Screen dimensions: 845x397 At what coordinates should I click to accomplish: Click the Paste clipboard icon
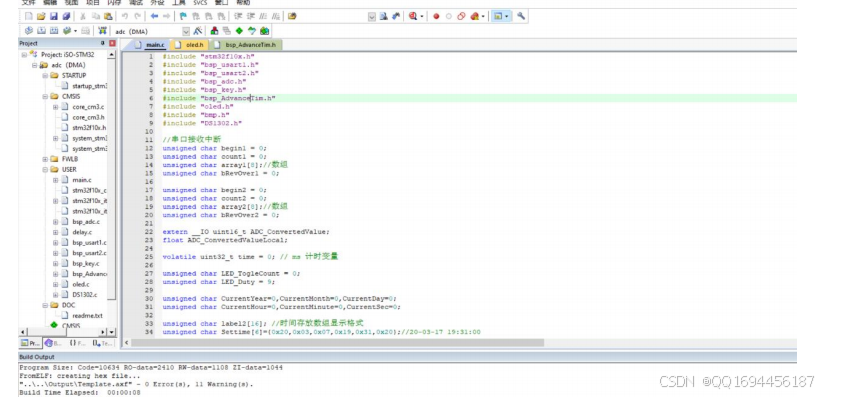[108, 16]
